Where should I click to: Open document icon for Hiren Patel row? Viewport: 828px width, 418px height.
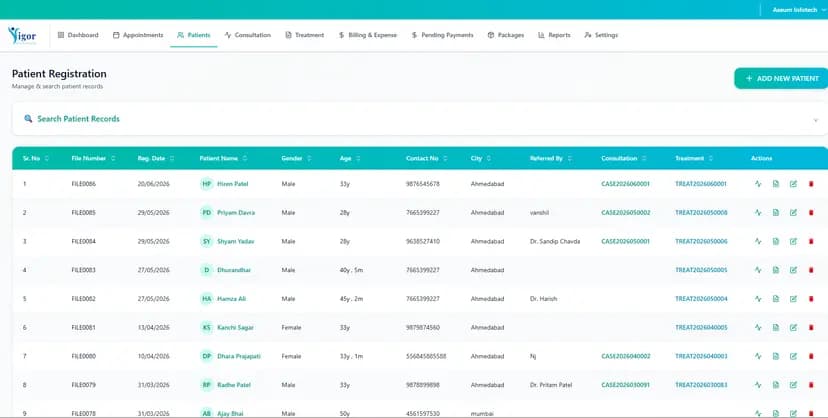776,184
